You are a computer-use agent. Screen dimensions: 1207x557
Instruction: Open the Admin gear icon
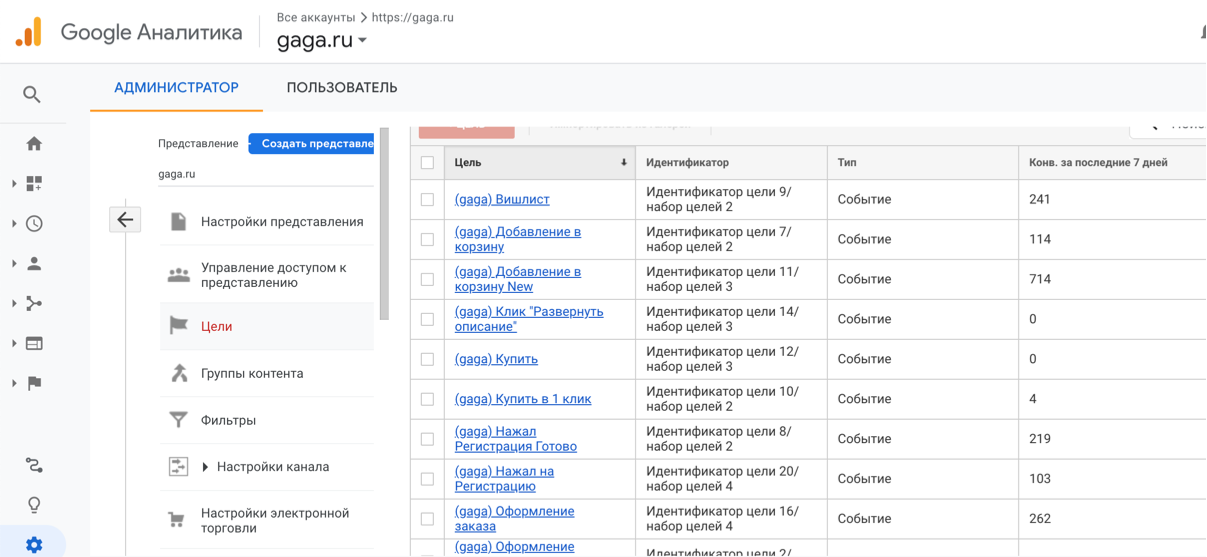click(x=34, y=545)
